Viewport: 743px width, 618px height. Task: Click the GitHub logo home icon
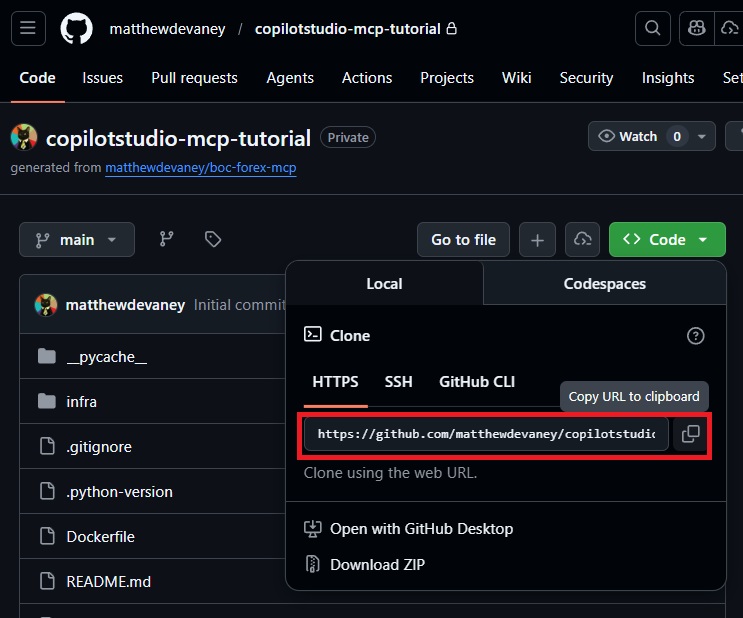(76, 29)
